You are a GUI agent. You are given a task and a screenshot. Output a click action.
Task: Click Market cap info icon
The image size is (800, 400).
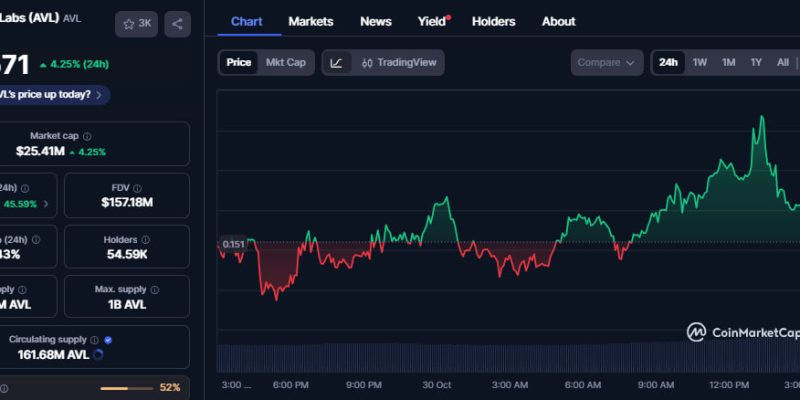[87, 136]
